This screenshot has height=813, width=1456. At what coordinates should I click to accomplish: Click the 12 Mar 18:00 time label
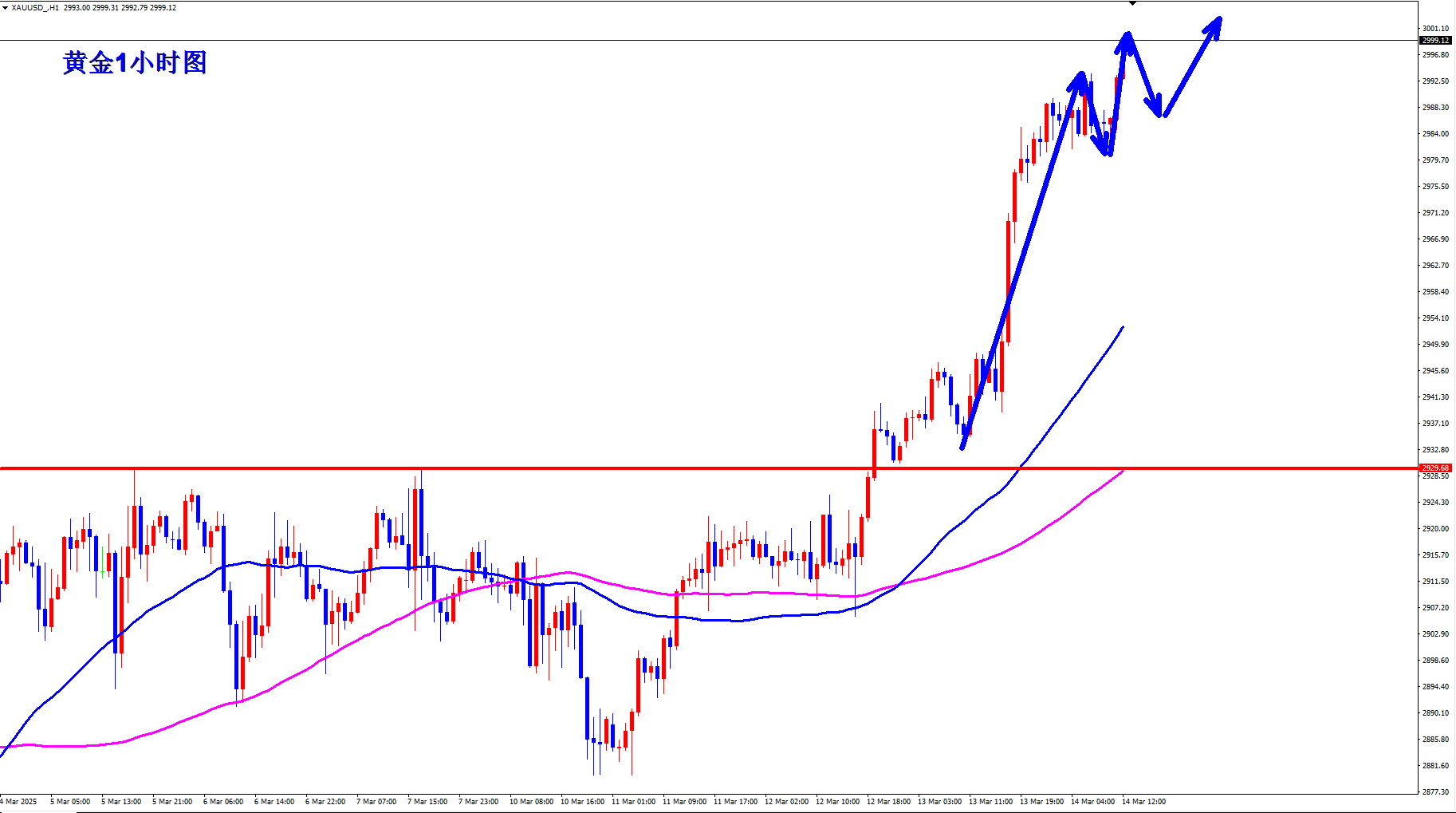[x=888, y=801]
